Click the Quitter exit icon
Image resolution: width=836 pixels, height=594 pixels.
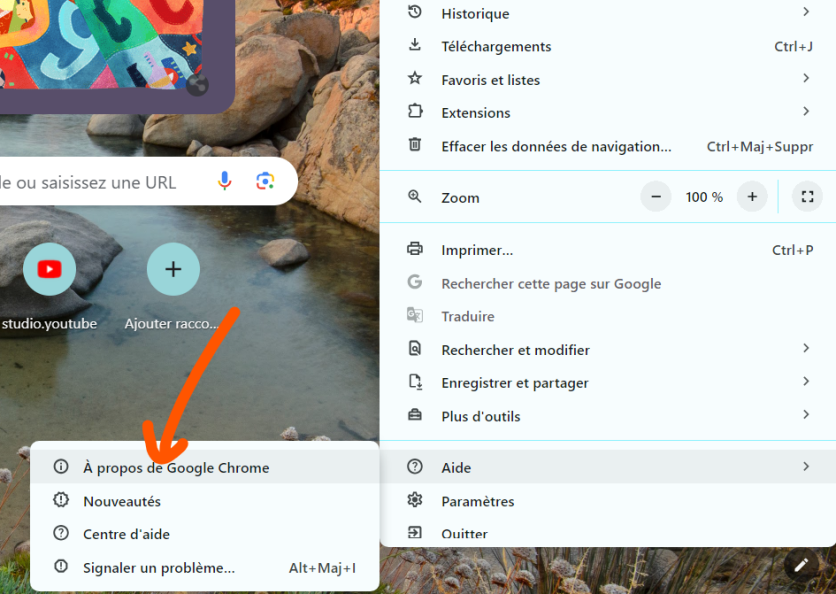pos(415,532)
